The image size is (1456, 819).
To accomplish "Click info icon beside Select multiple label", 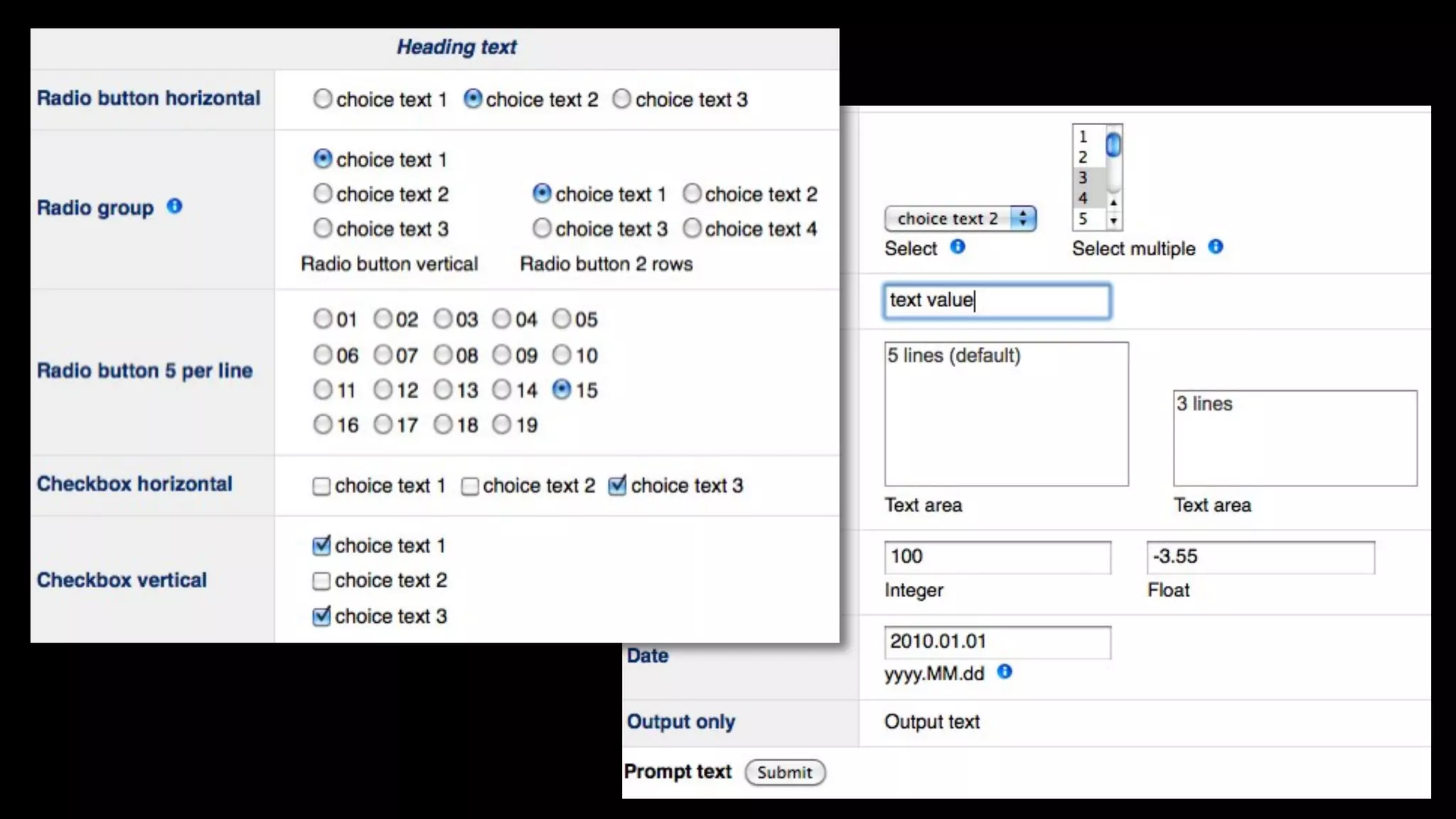I will point(1216,247).
